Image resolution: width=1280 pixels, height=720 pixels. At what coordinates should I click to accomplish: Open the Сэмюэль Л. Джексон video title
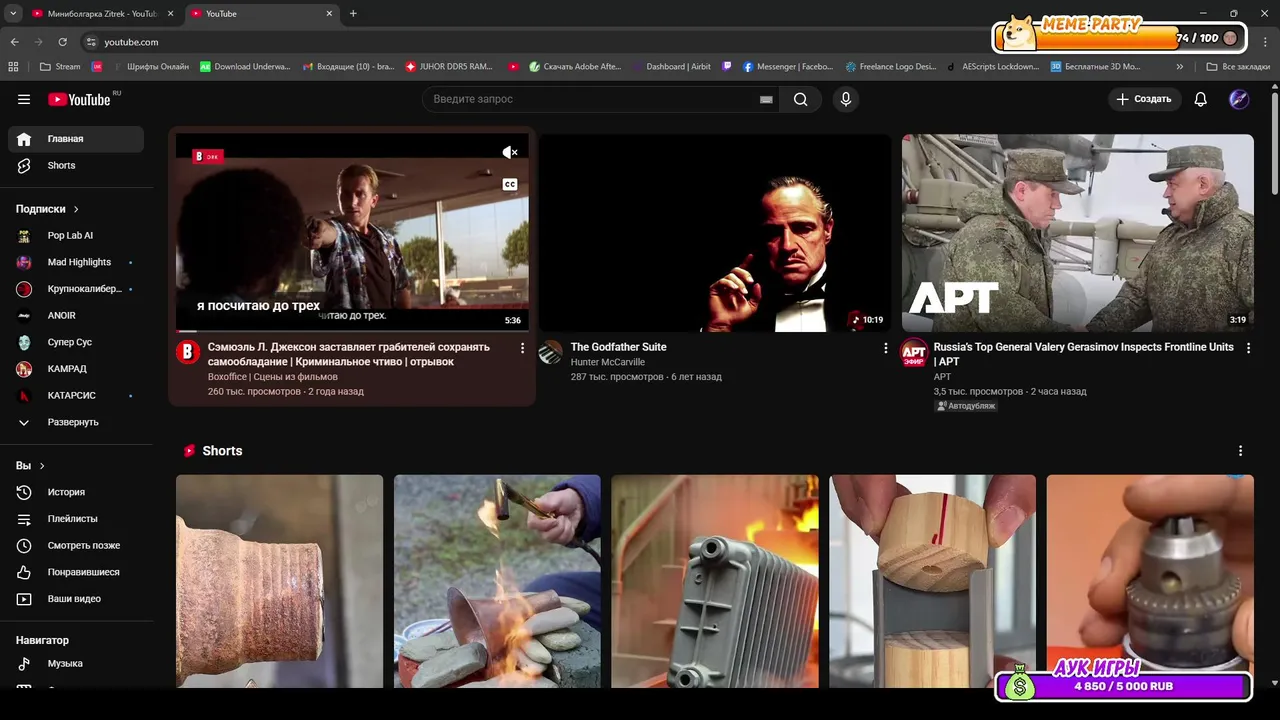(x=349, y=354)
